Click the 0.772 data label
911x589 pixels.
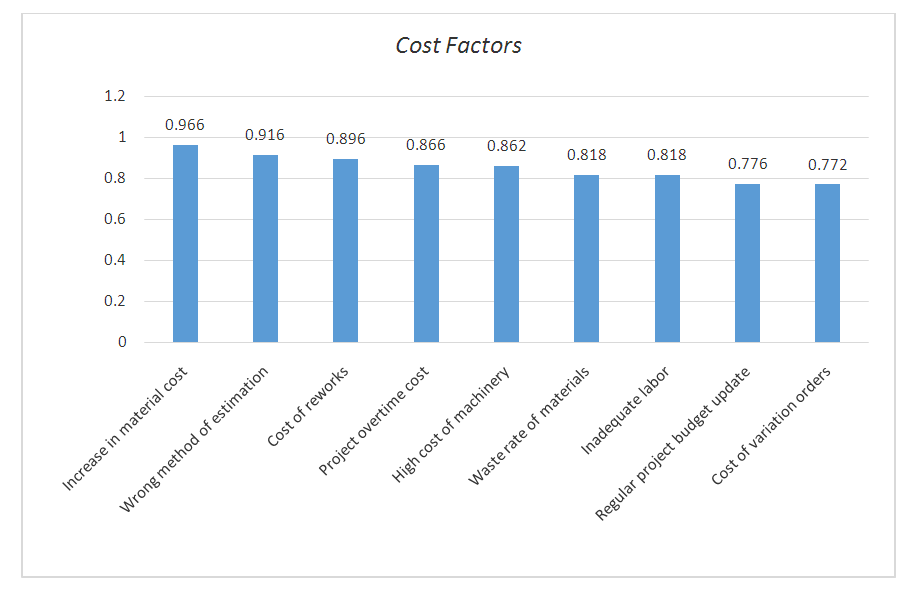(x=827, y=165)
